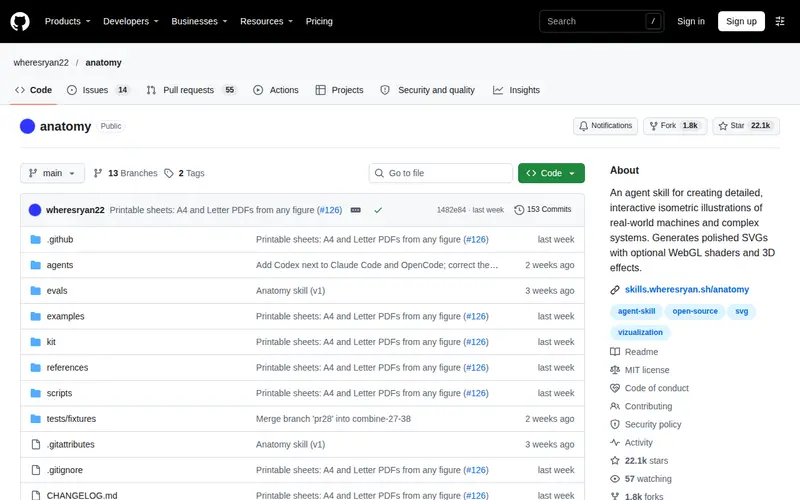The image size is (800, 500).
Task: Click the kit folder icon
Action: tap(35, 342)
